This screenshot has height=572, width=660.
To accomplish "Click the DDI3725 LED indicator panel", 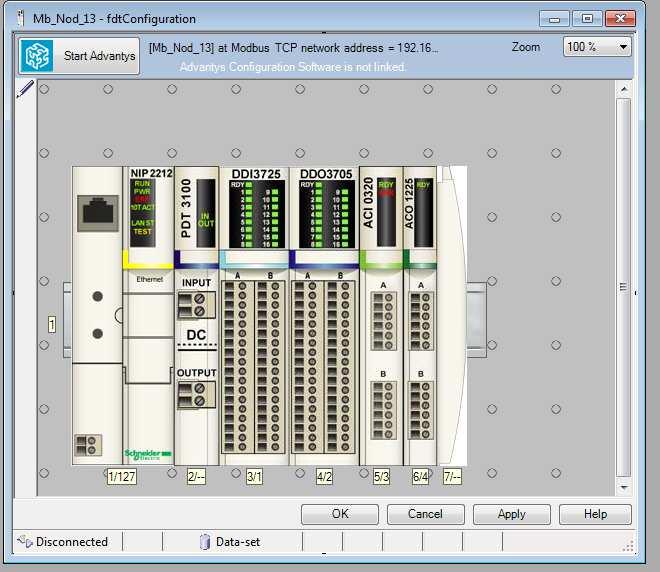I will click(257, 214).
